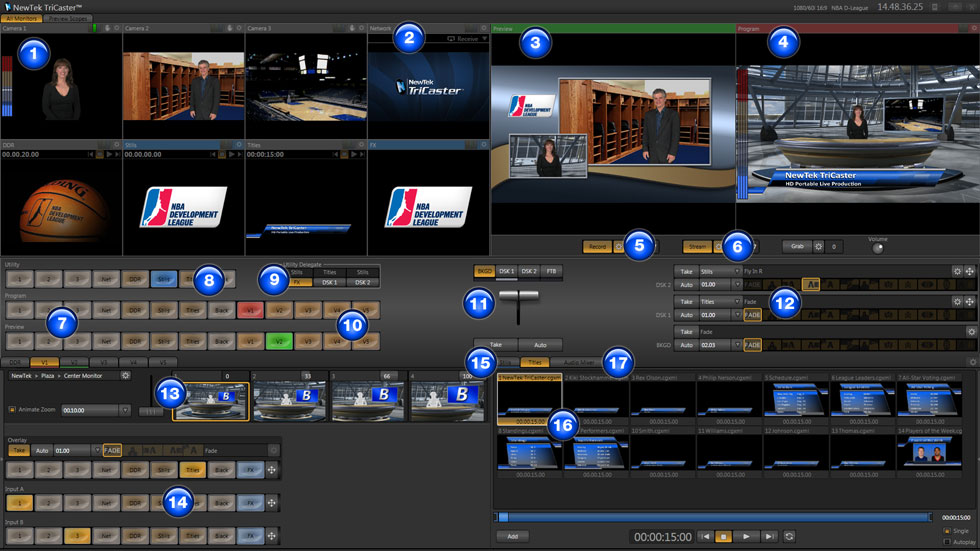Open Network monitor Receive dropdown
The image size is (980, 551).
[467, 39]
